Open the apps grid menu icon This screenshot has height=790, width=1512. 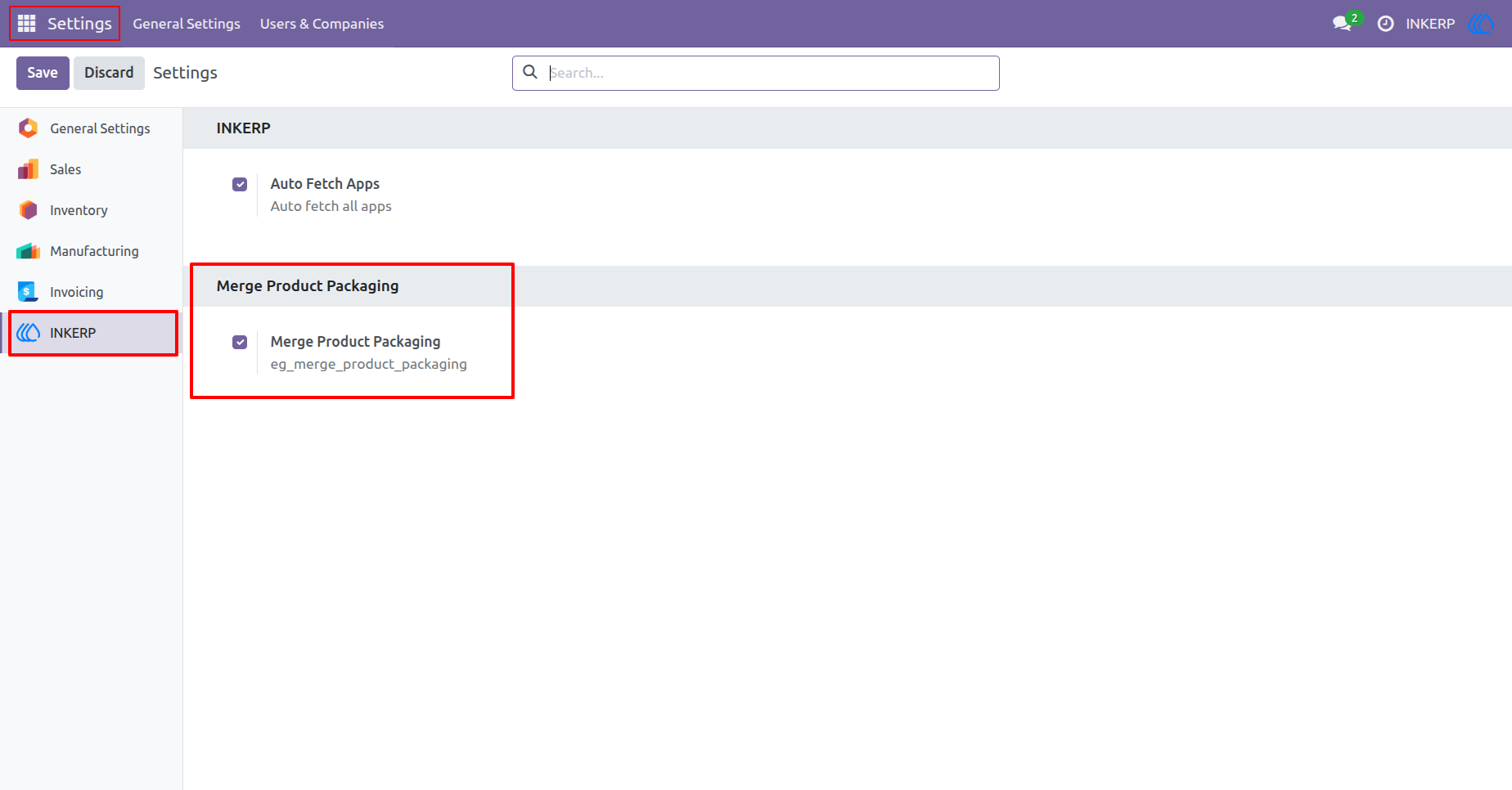point(27,24)
